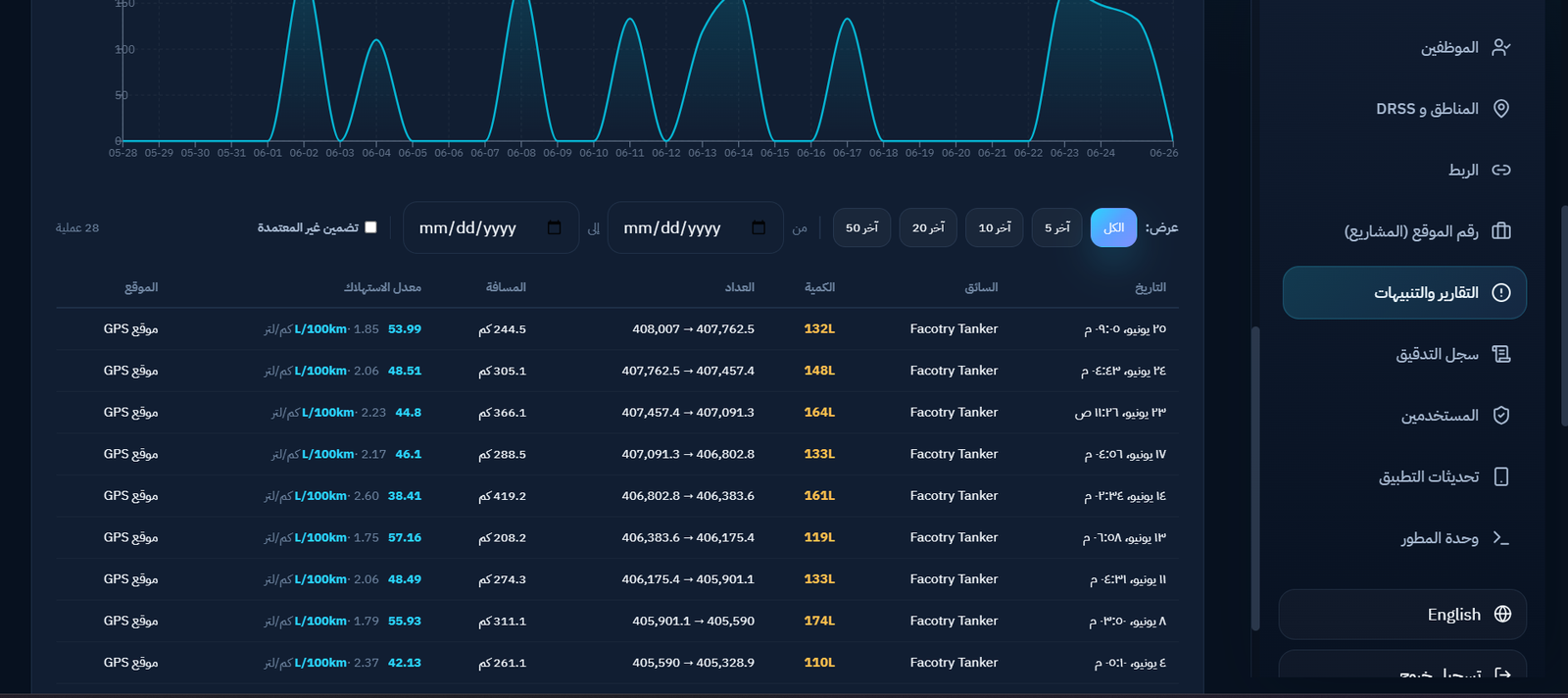This screenshot has height=698, width=1568.
Task: Open the تحديثات التطبيق menu item
Action: [1403, 476]
